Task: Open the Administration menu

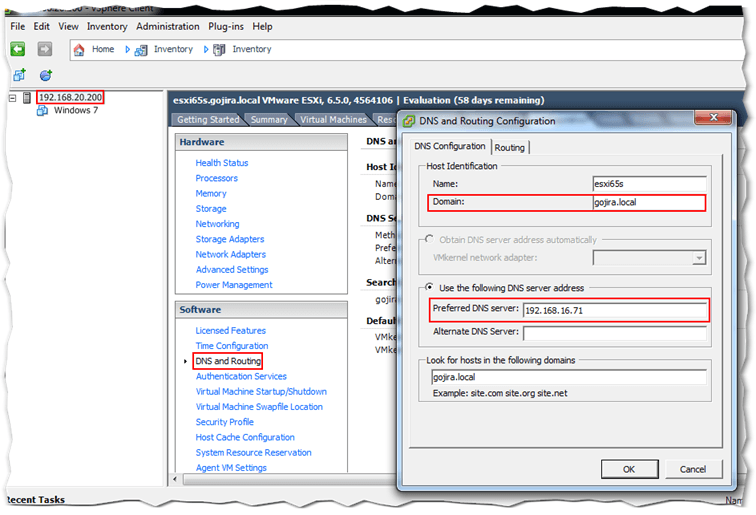Action: (168, 27)
